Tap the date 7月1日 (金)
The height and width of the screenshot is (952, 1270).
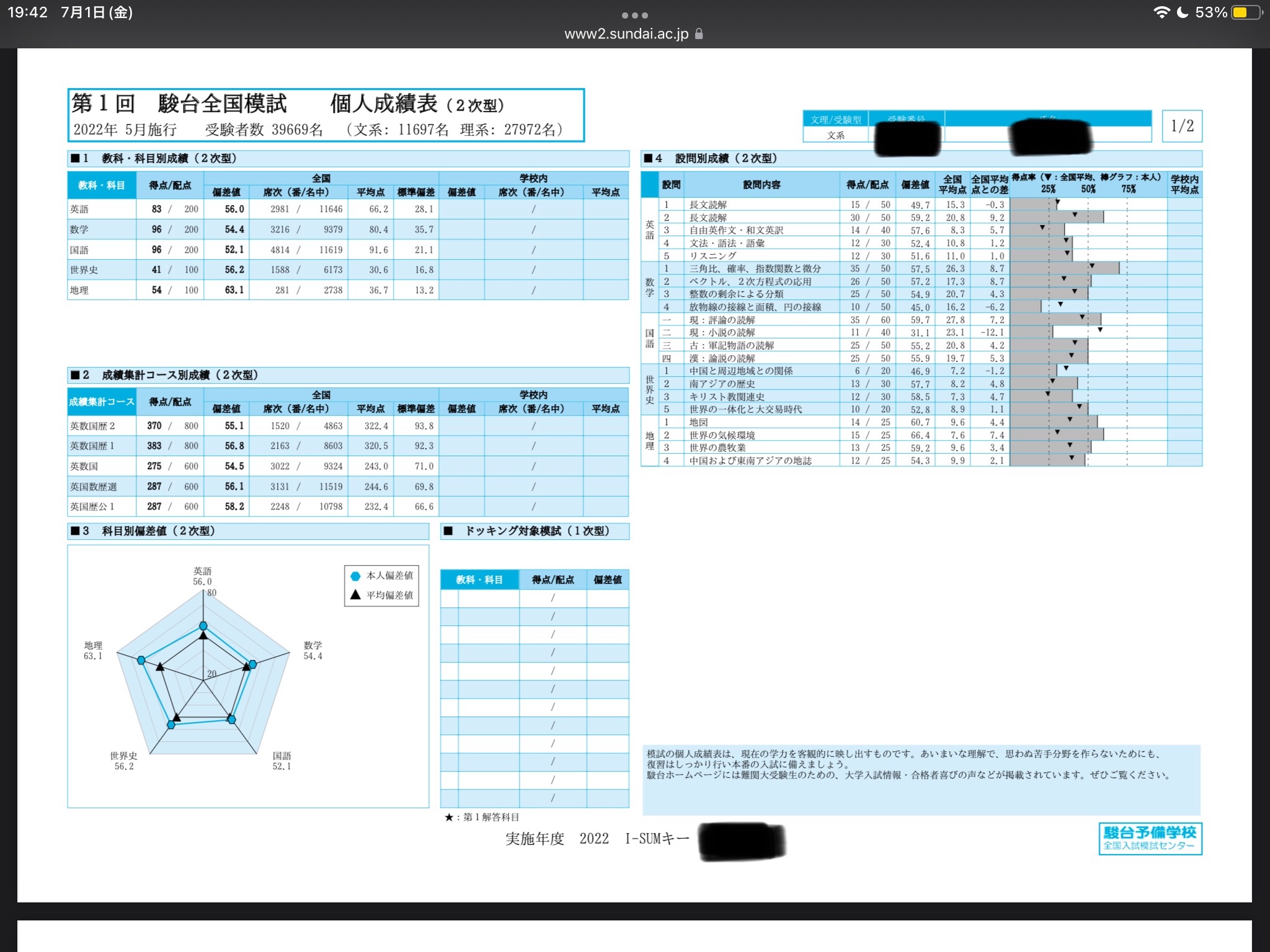(x=97, y=12)
